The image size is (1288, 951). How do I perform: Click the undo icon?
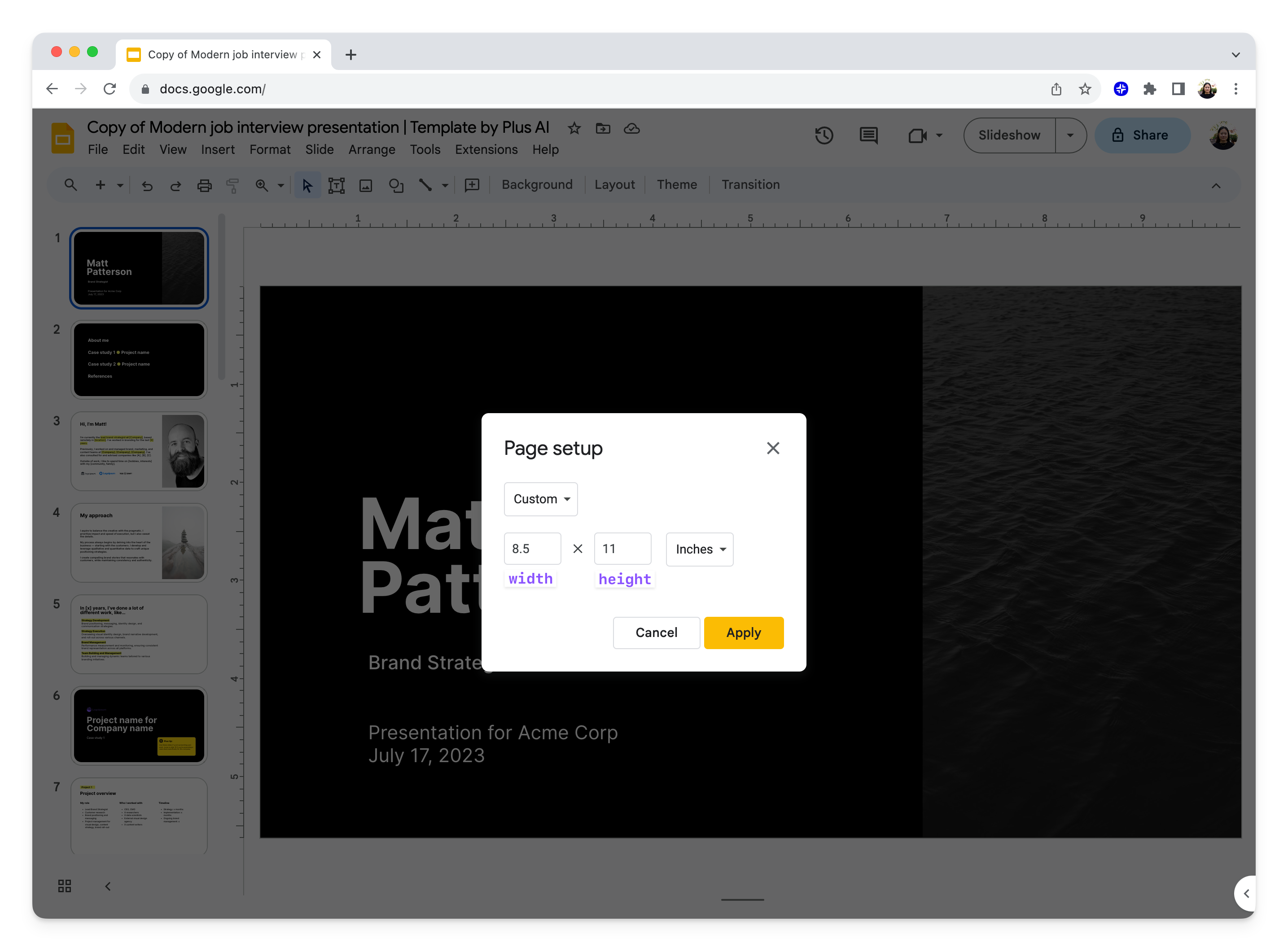pos(147,185)
